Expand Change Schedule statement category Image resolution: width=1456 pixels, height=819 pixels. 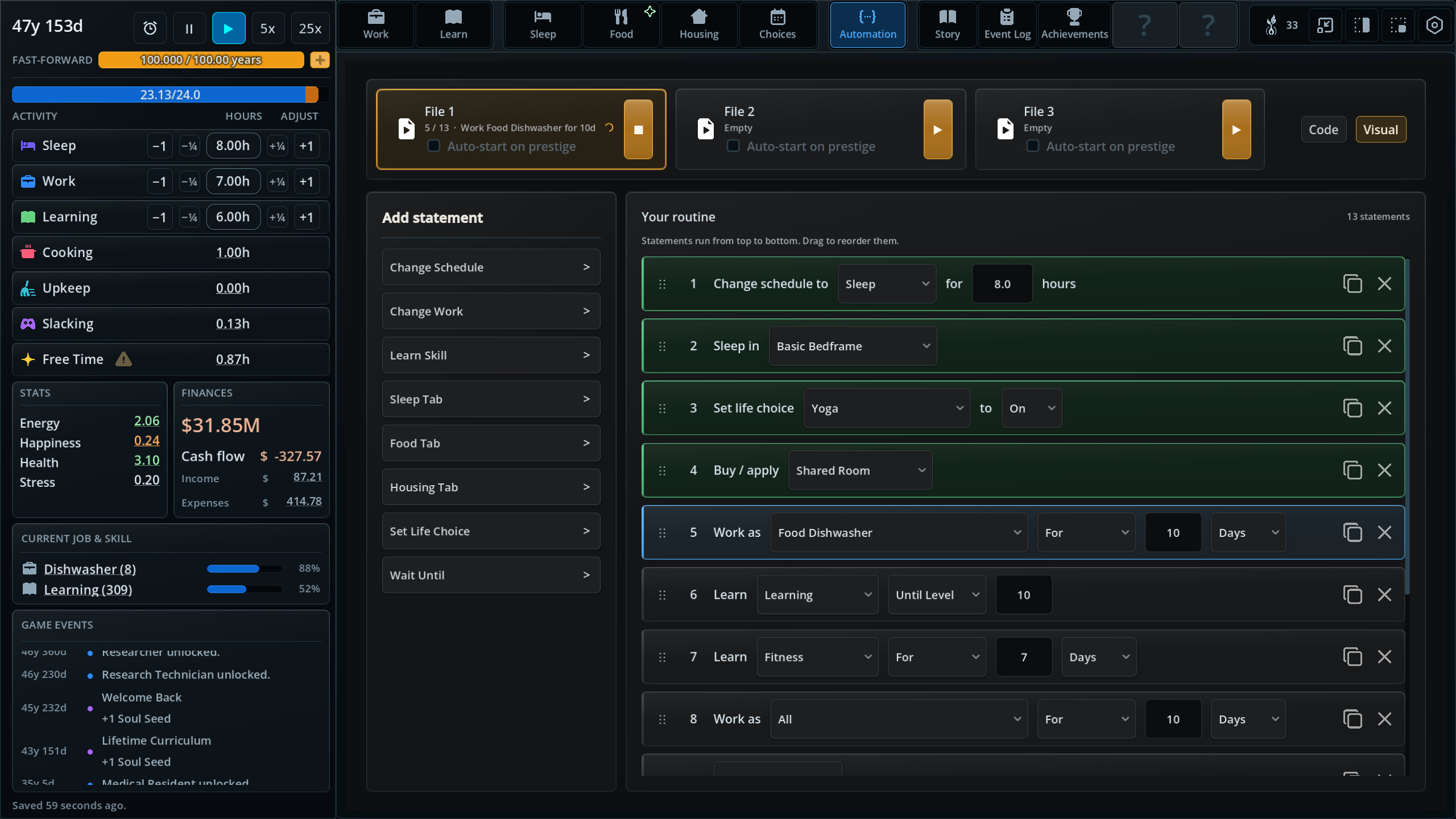point(491,267)
